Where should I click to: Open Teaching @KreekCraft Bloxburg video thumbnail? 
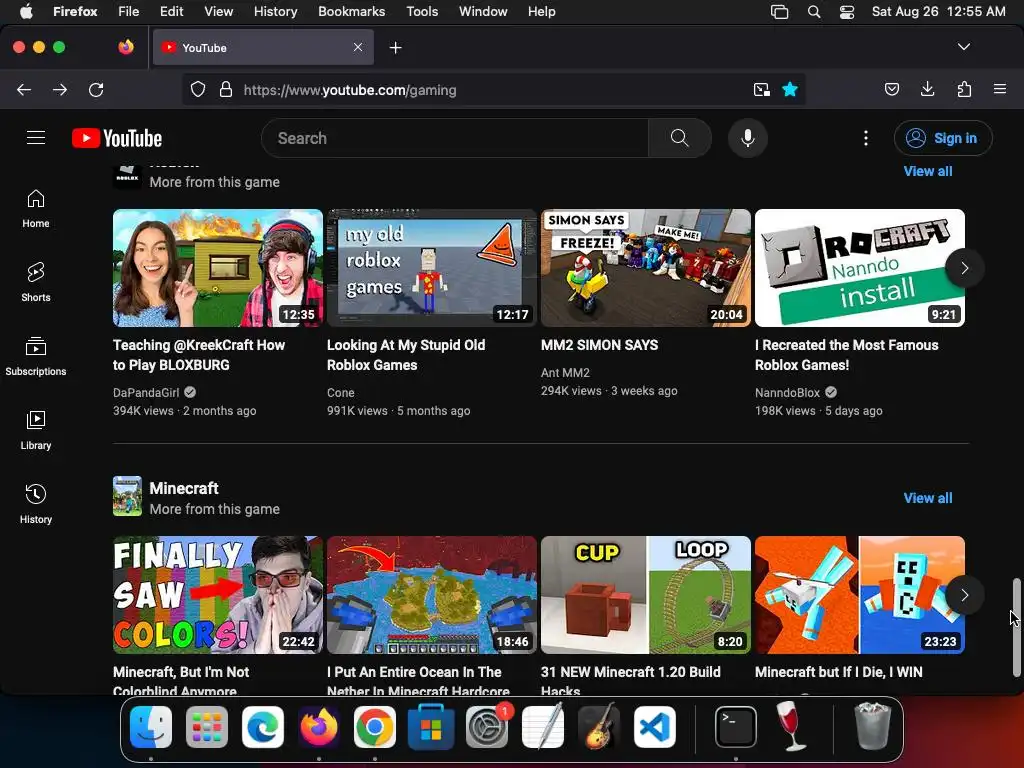[218, 268]
